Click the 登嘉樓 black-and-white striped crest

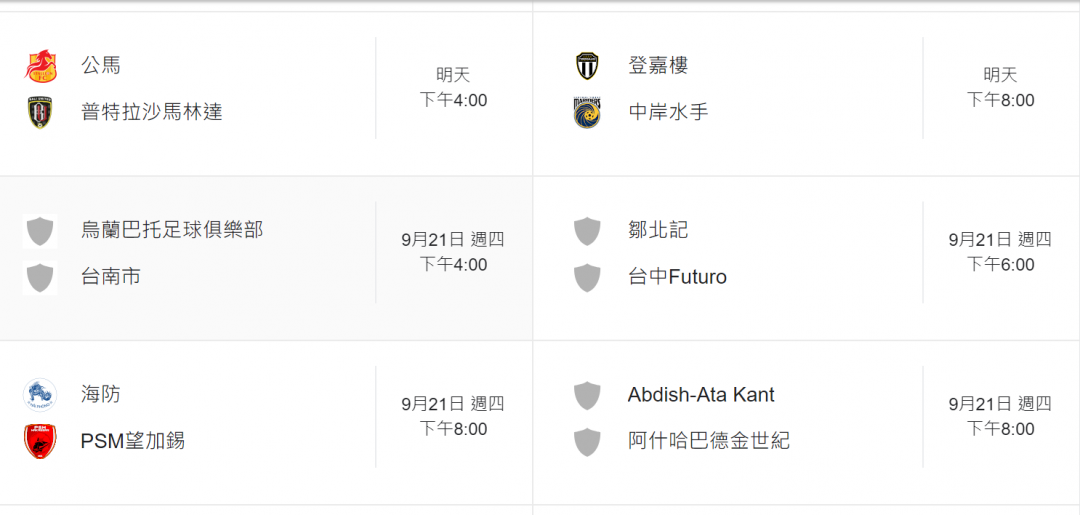tap(587, 66)
